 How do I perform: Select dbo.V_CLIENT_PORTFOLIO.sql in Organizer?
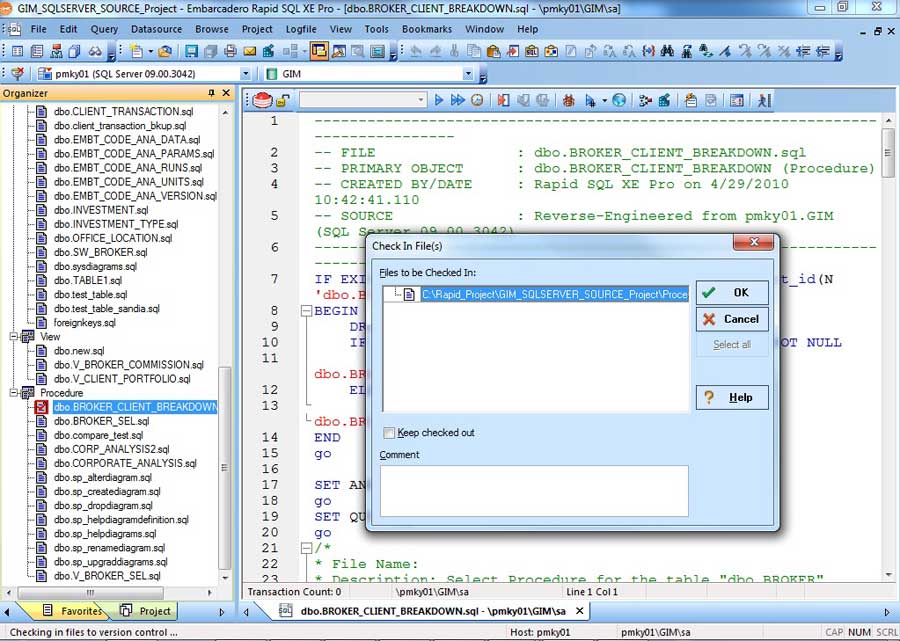click(x=122, y=379)
